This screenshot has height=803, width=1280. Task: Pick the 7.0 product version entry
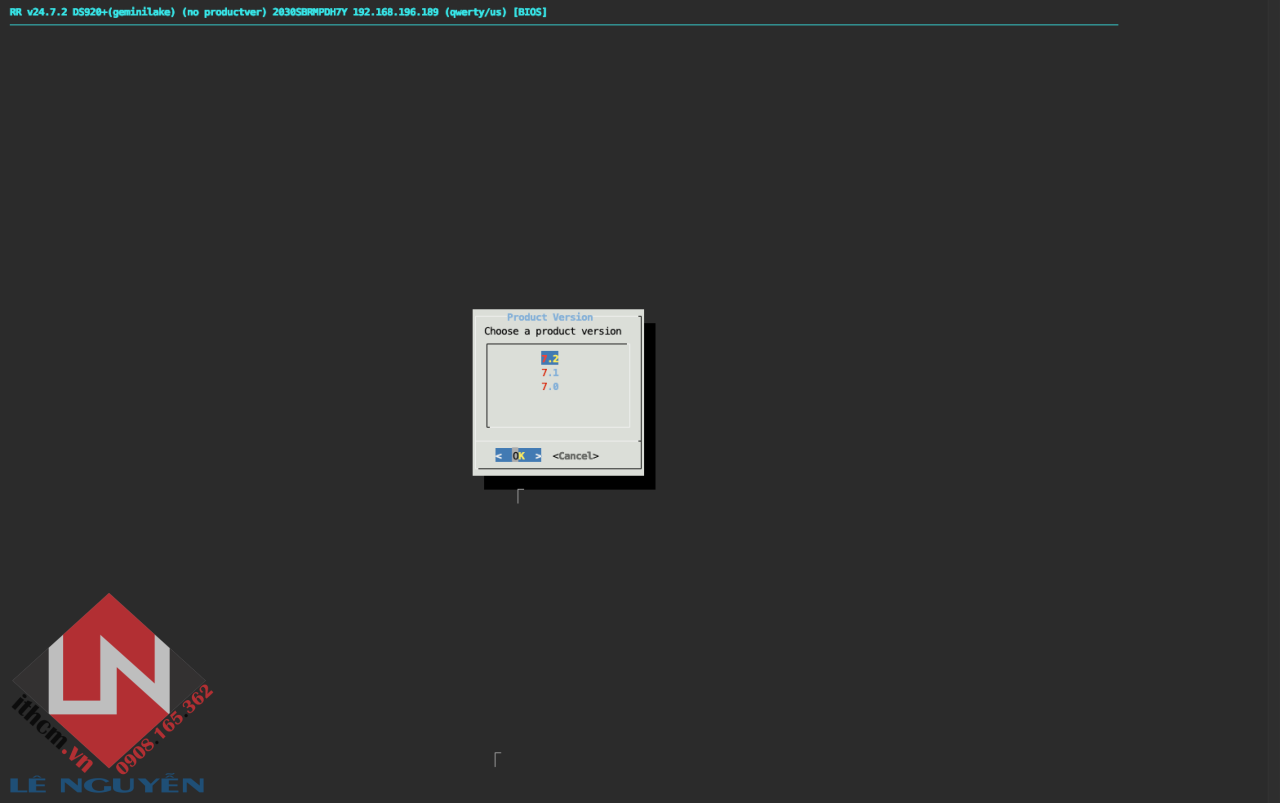click(x=550, y=387)
